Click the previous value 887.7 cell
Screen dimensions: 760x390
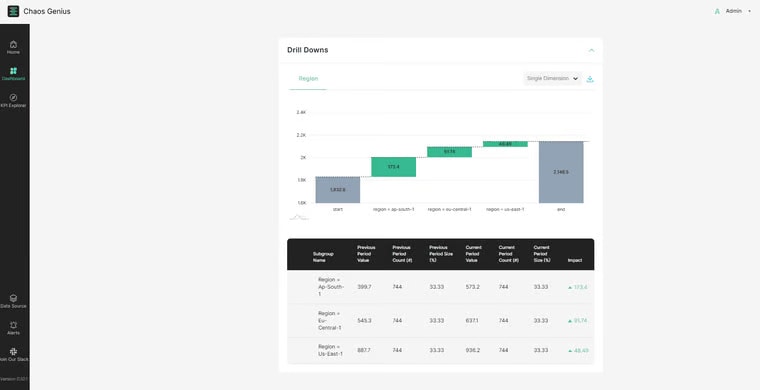tap(364, 350)
